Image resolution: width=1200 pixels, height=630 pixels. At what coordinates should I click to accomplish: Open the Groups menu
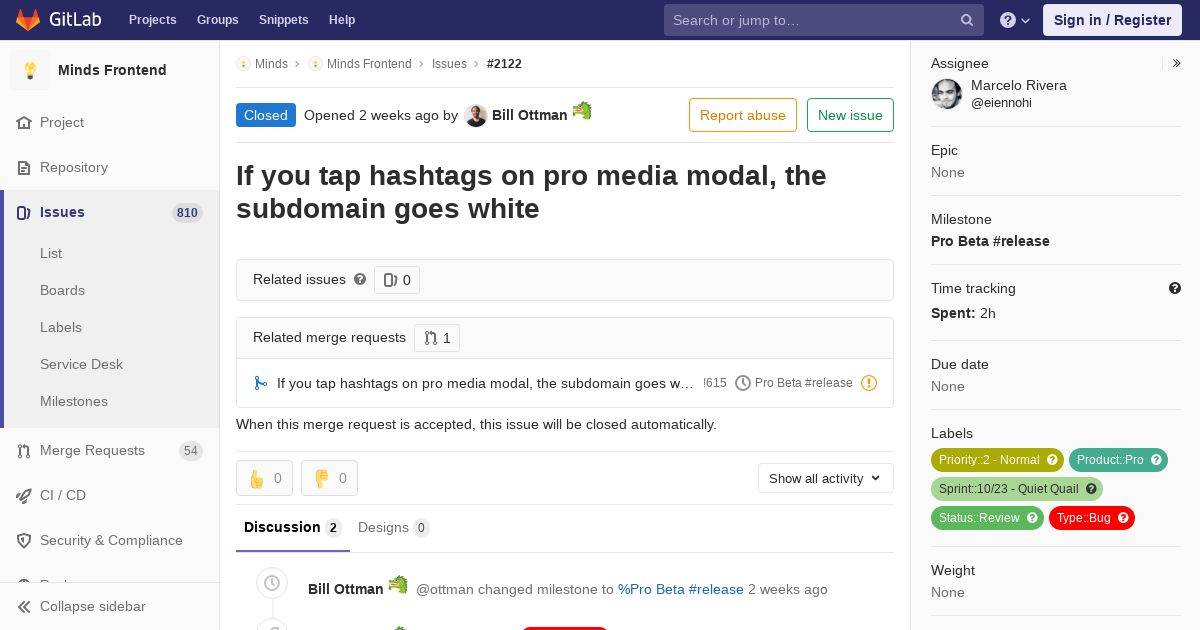[x=218, y=20]
